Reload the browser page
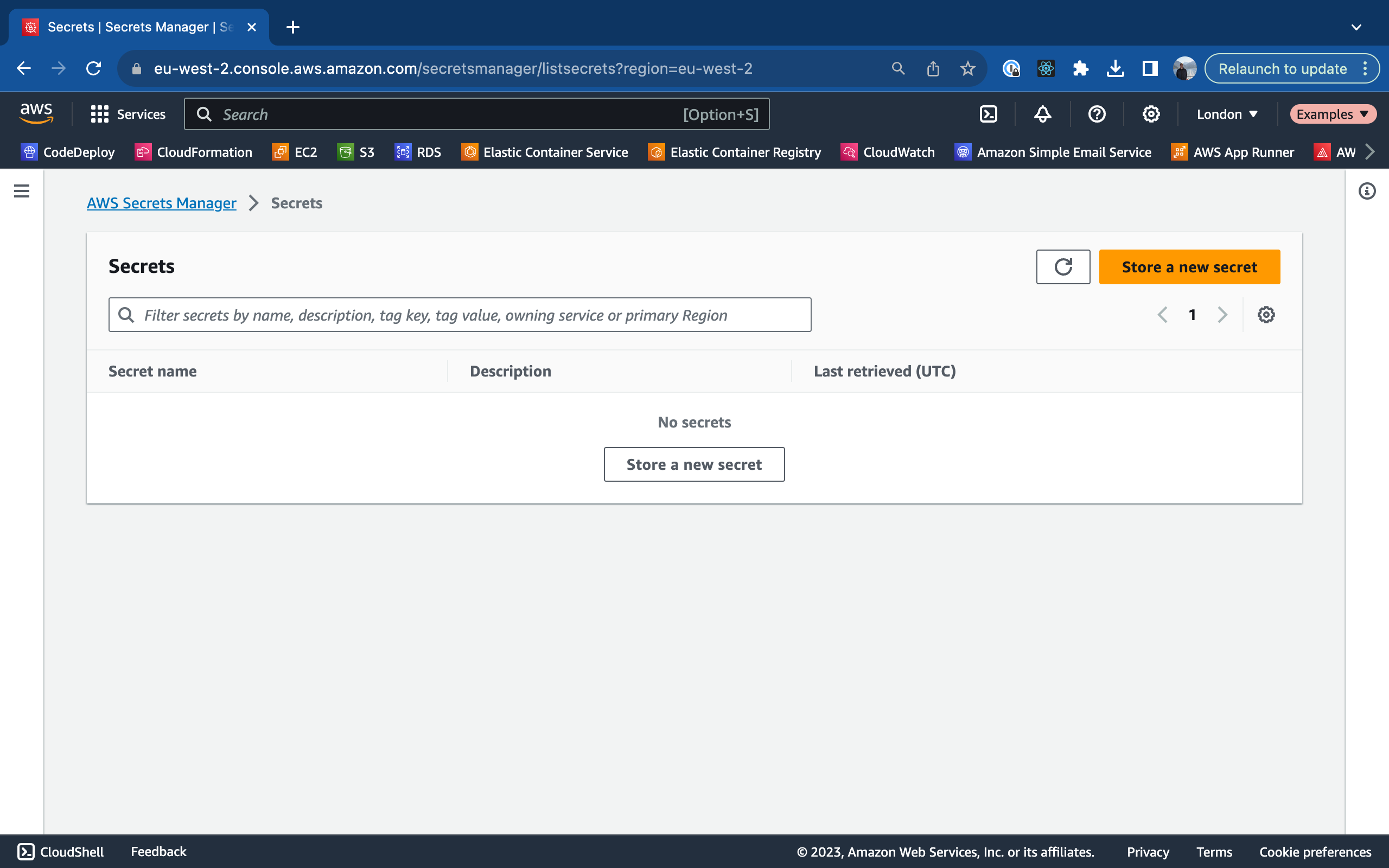 pyautogui.click(x=93, y=68)
